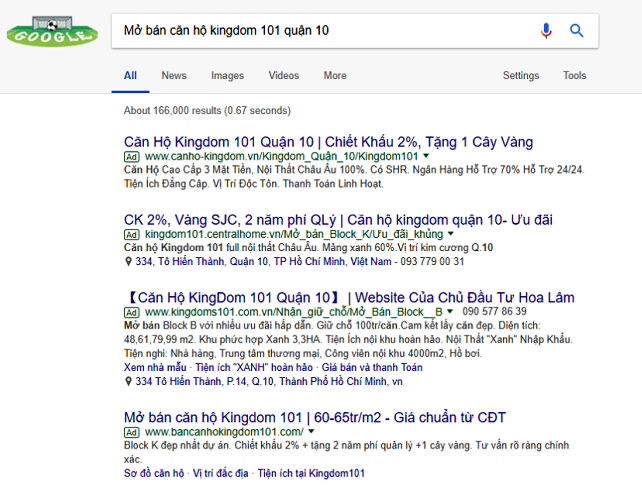The image size is (642, 491).
Task: Click address 334 Tô Hiến Thành, P.14, Q.10
Action: point(269,381)
